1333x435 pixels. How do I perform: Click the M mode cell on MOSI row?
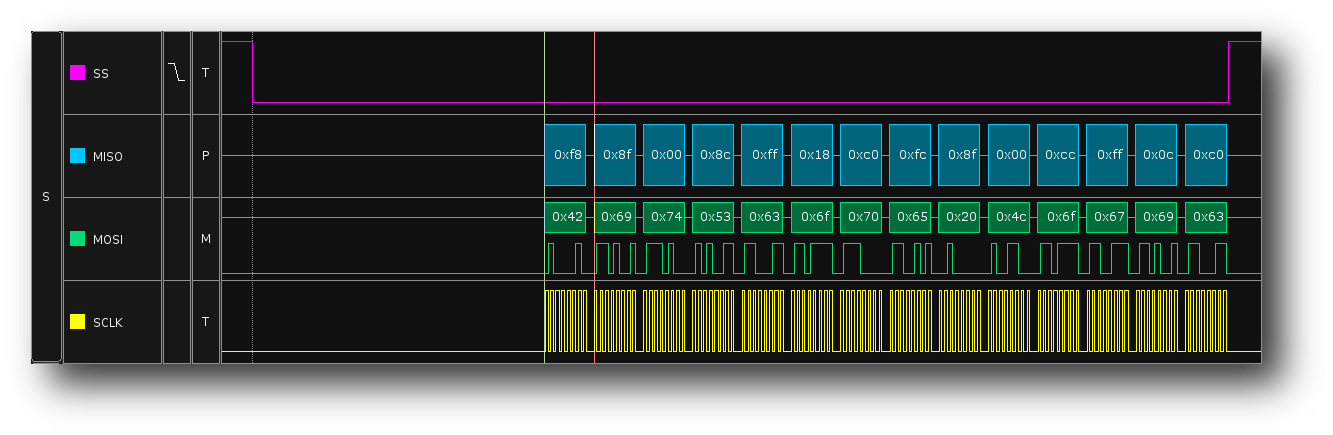tap(205, 239)
